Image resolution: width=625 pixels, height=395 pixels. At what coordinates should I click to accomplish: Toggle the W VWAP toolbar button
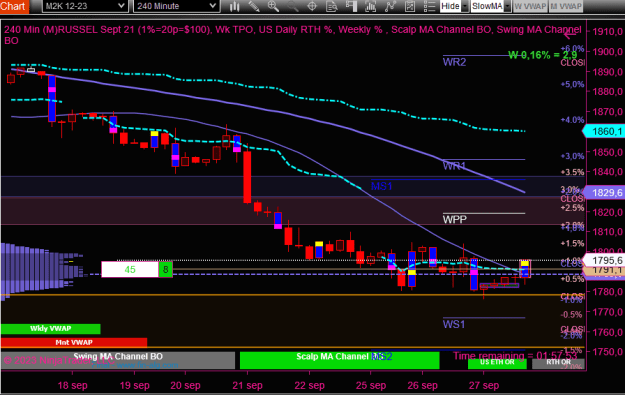coord(530,6)
